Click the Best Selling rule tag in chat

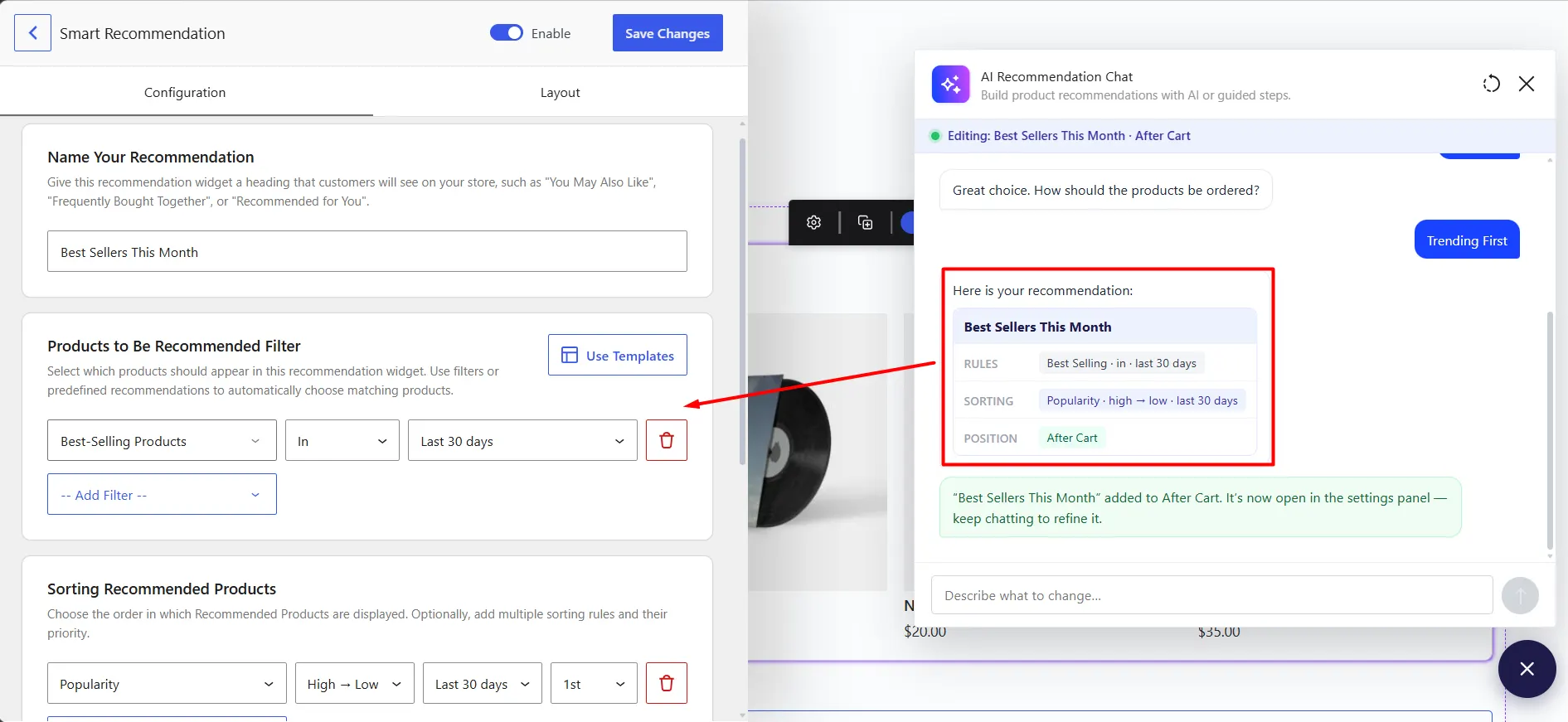(x=1121, y=363)
